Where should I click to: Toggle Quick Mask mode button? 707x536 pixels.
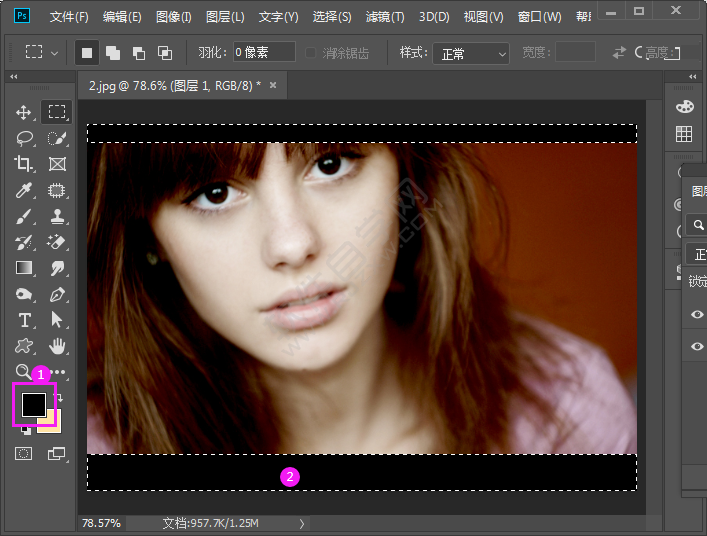(x=24, y=454)
